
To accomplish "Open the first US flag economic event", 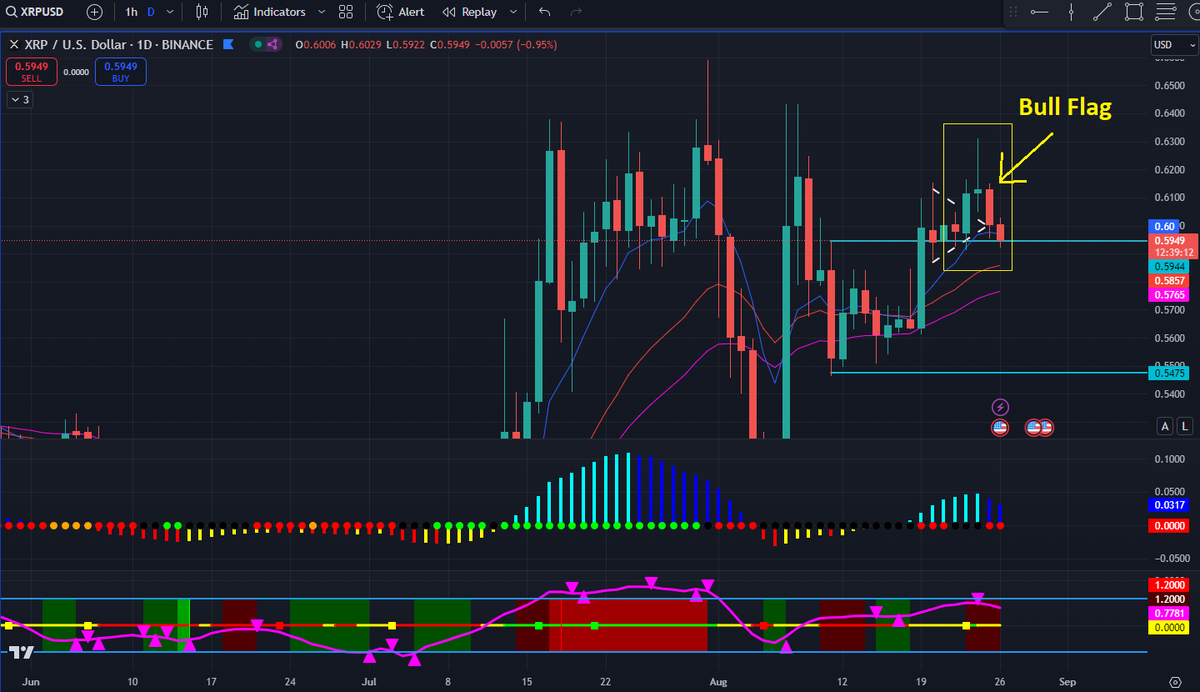I will [1000, 427].
